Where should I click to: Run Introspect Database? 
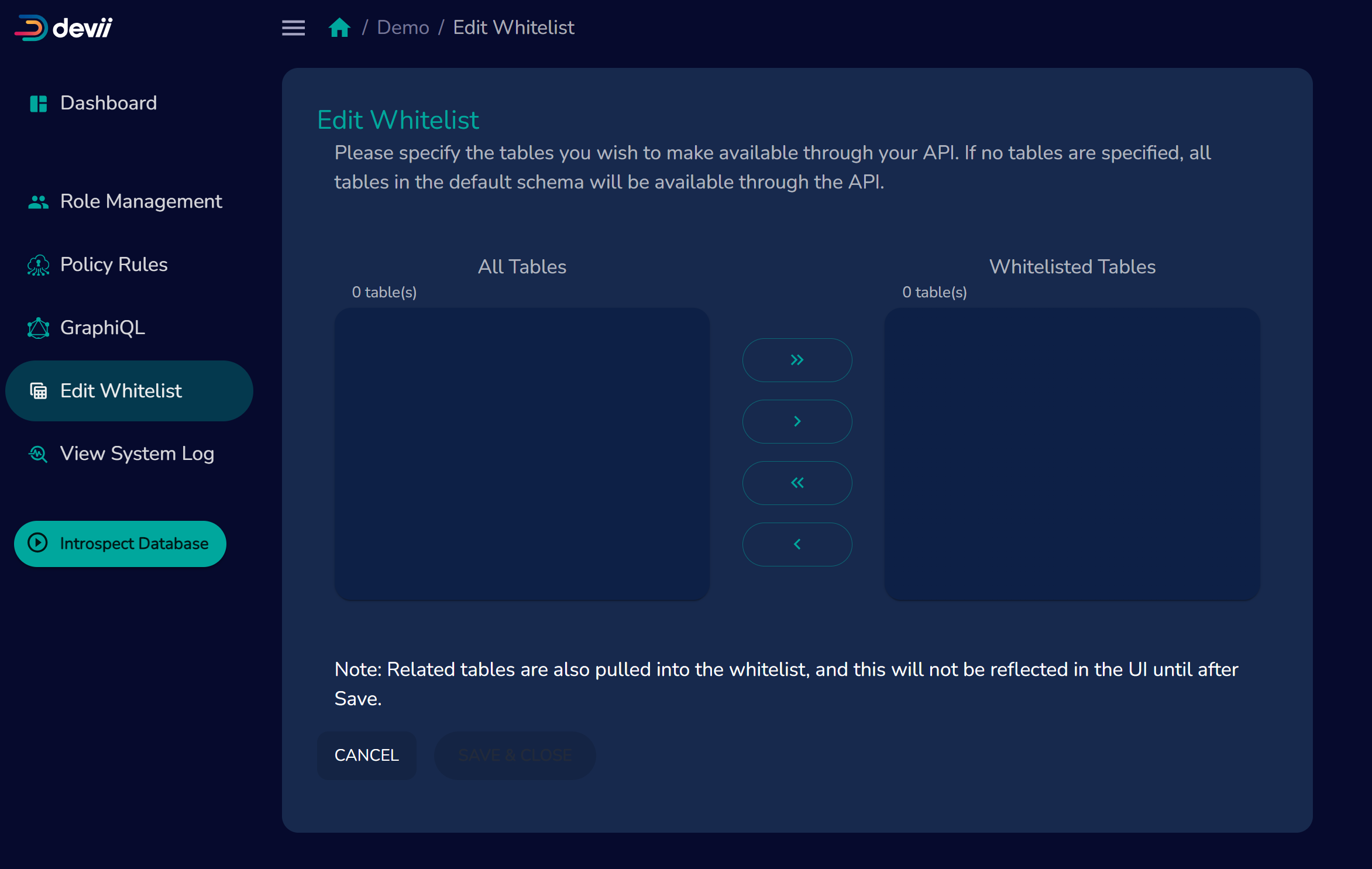coord(120,544)
